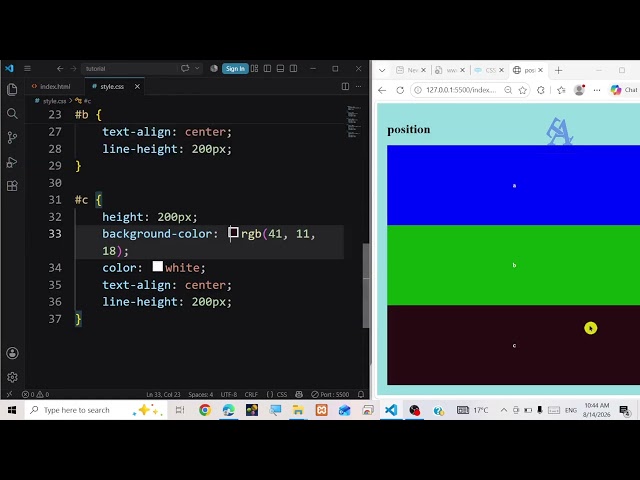640x480 pixels.
Task: Open the Run and Debug view
Action: [12, 162]
